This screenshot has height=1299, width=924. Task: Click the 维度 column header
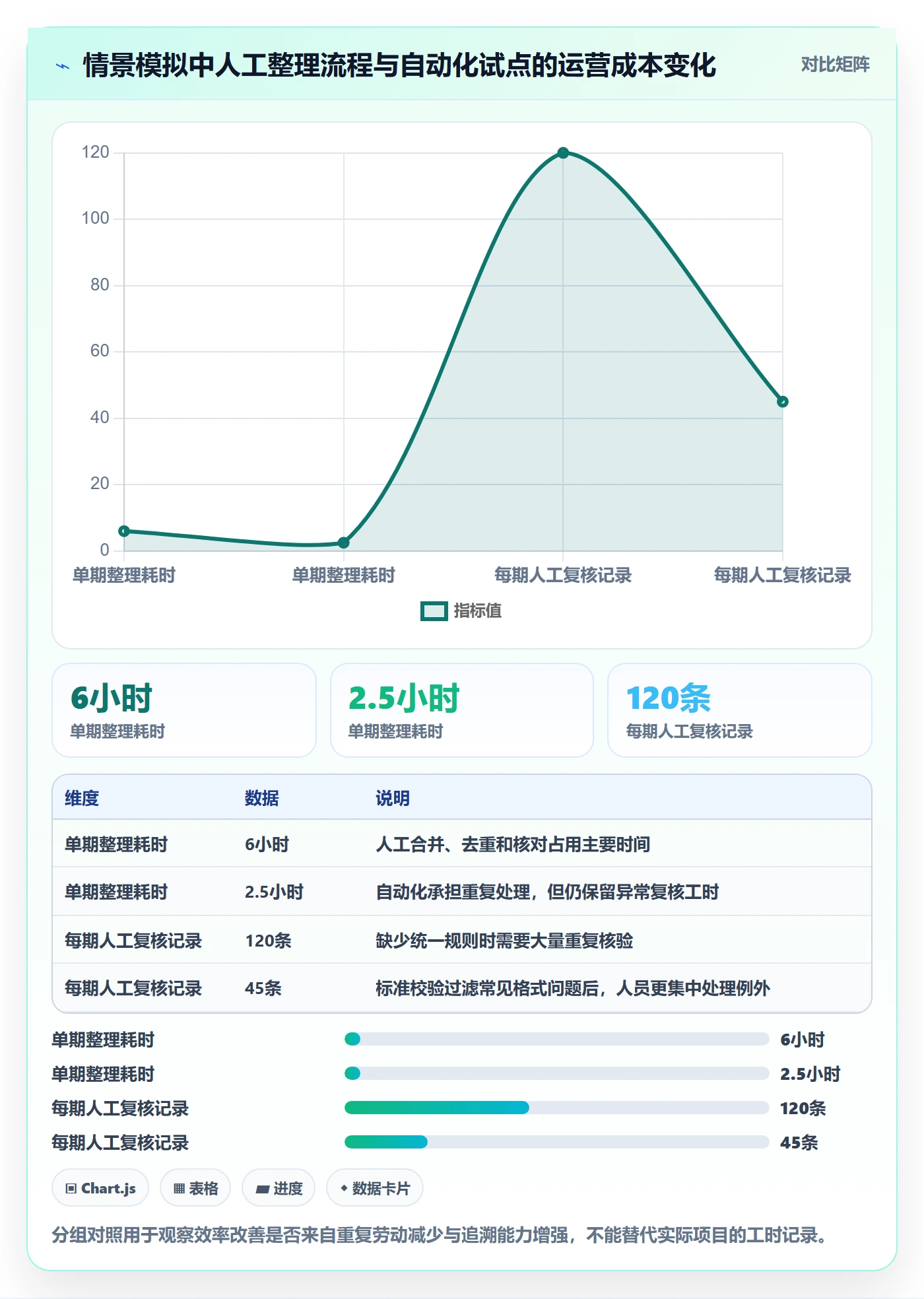[x=82, y=798]
